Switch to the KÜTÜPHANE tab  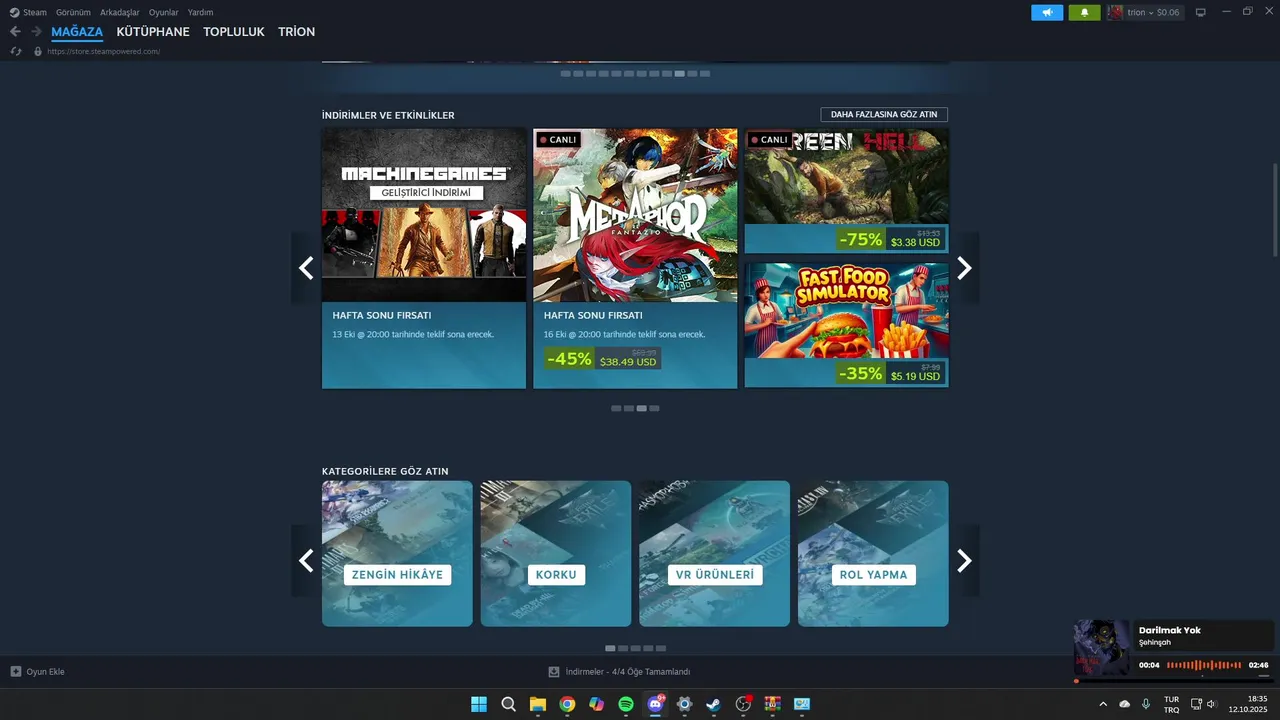[x=153, y=32]
